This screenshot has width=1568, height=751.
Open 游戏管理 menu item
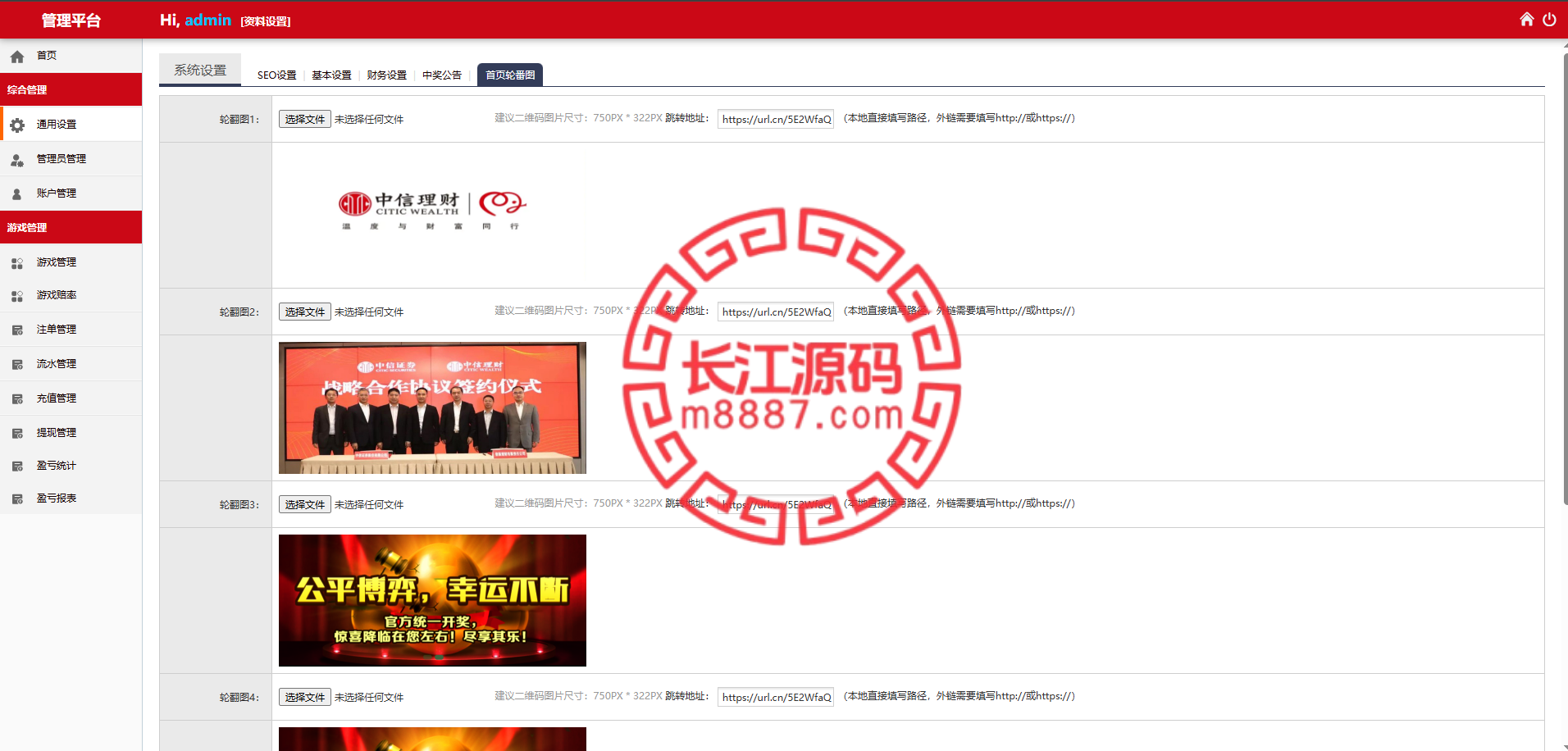pyautogui.click(x=71, y=262)
